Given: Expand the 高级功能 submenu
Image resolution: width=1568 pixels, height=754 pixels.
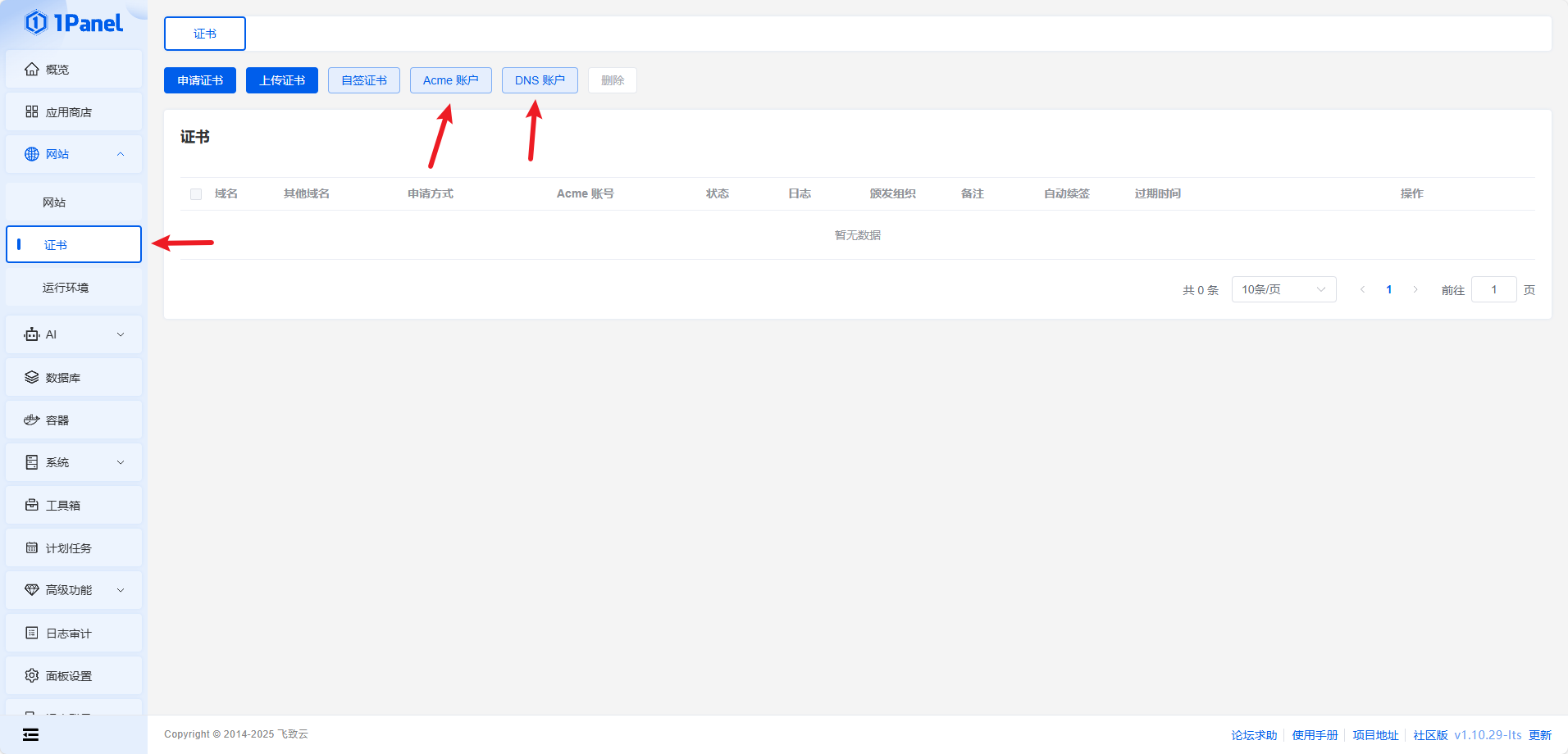Looking at the screenshot, I should coord(121,590).
